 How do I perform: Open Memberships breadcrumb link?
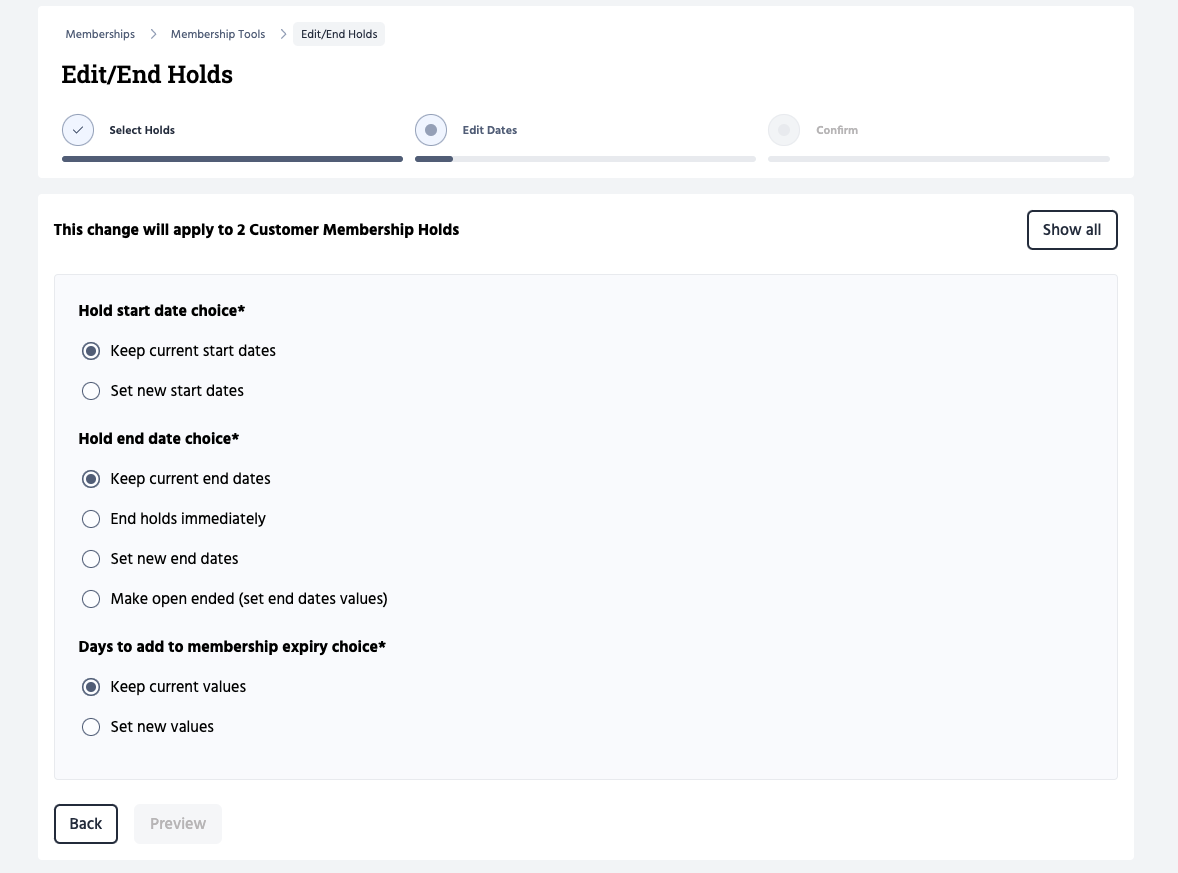click(x=100, y=34)
